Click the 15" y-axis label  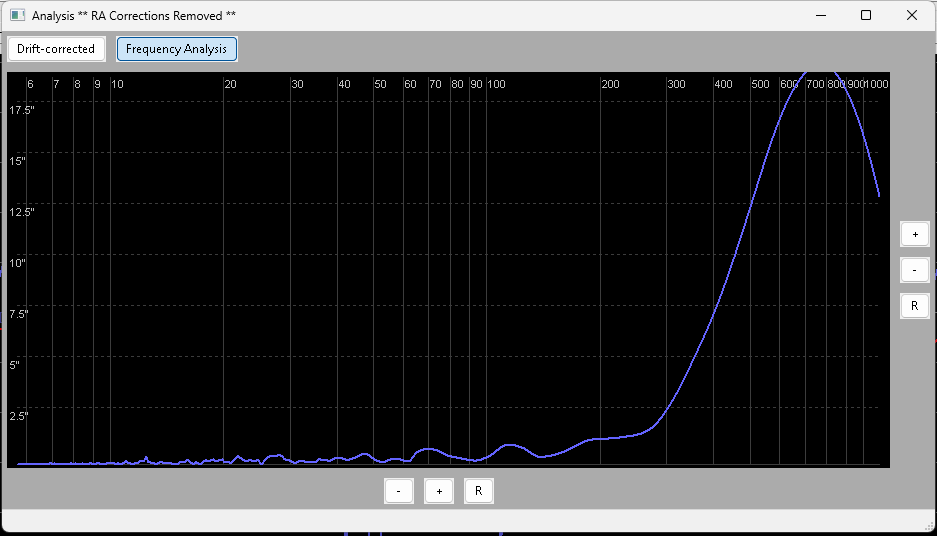[x=17, y=161]
